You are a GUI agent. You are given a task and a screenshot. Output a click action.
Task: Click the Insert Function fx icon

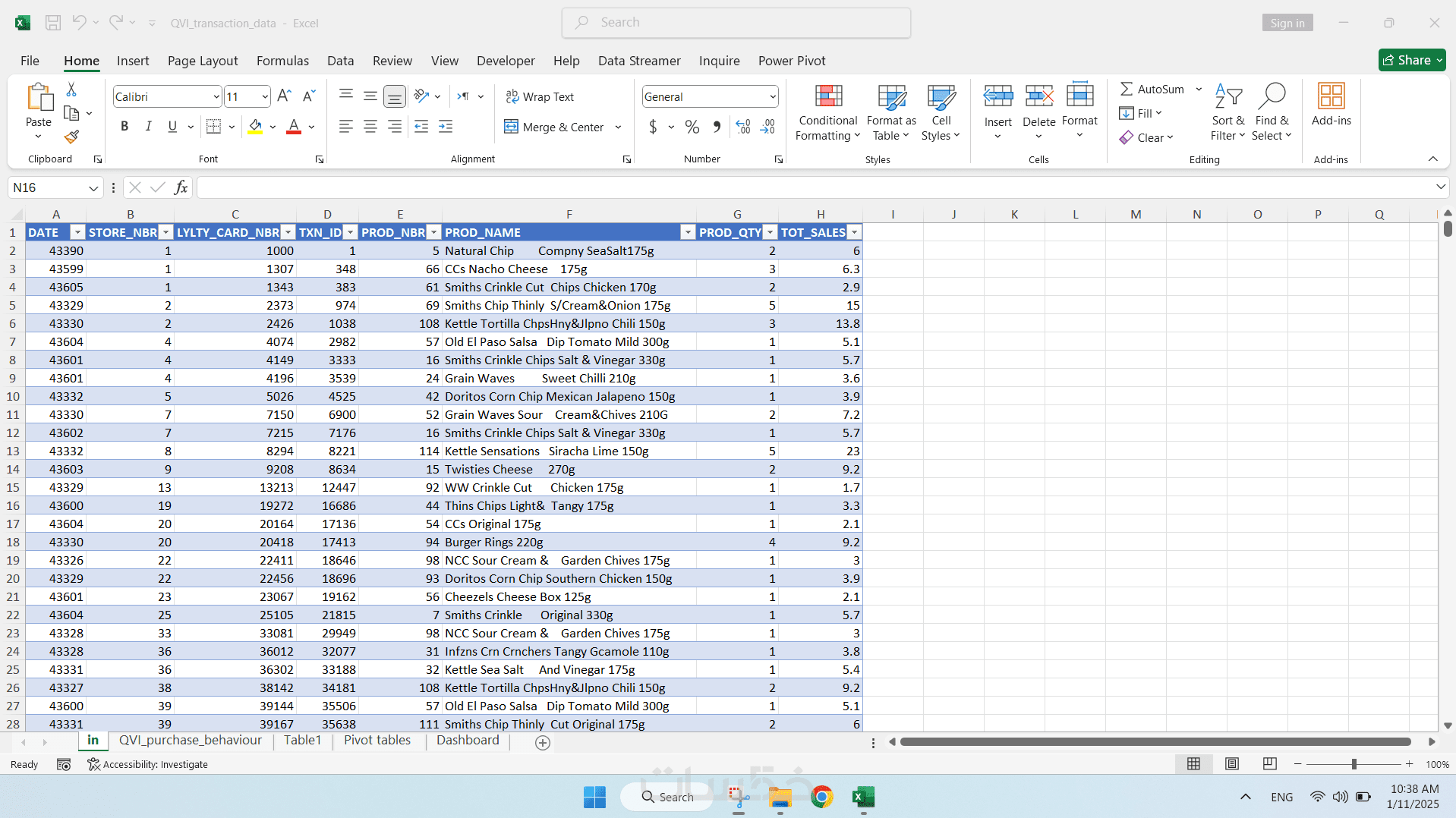181,187
